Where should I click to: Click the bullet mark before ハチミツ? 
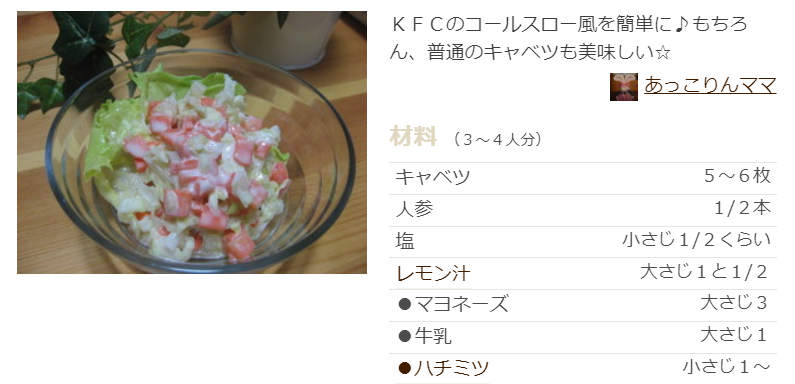(404, 368)
